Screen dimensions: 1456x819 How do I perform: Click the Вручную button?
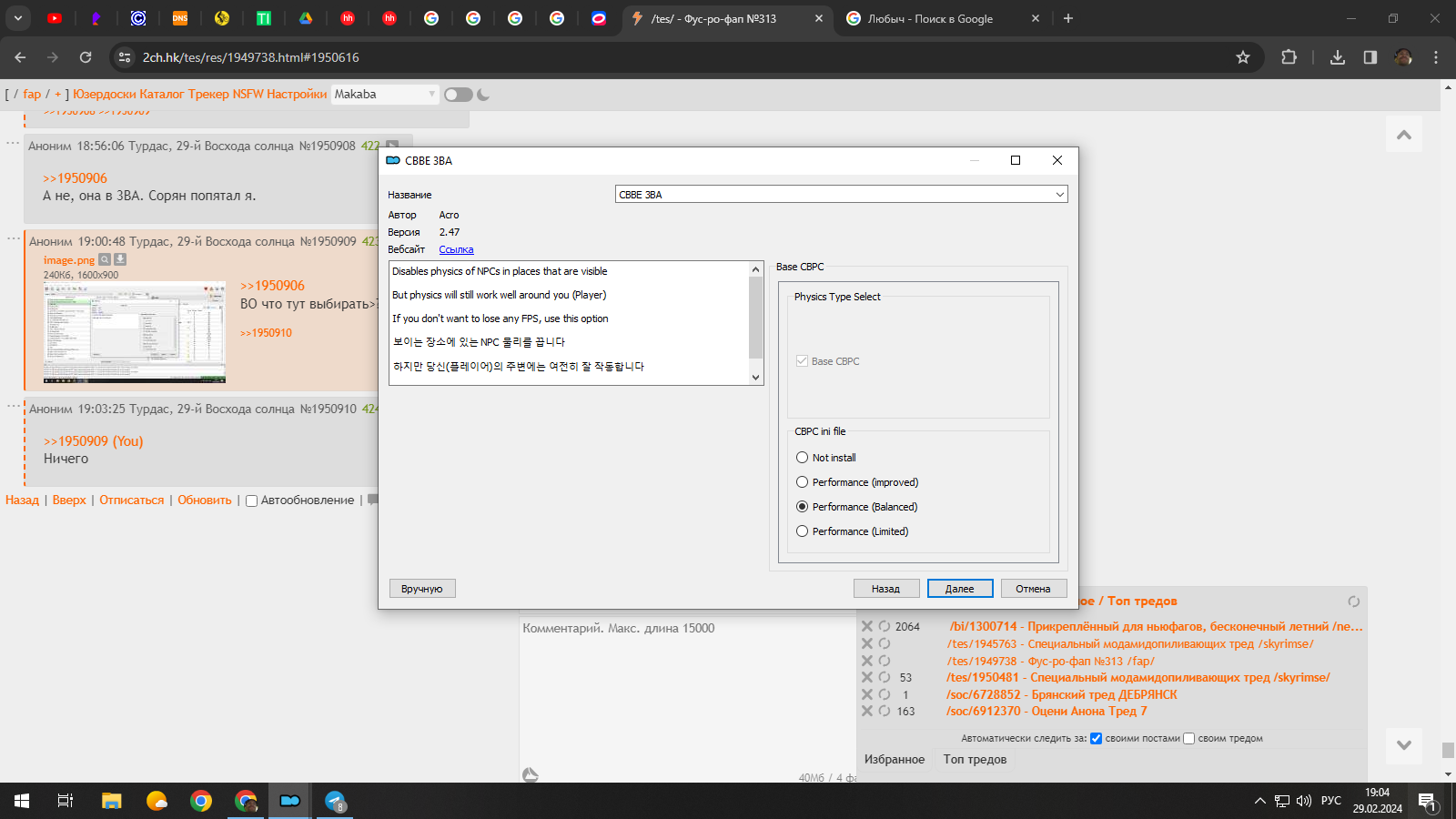point(422,589)
